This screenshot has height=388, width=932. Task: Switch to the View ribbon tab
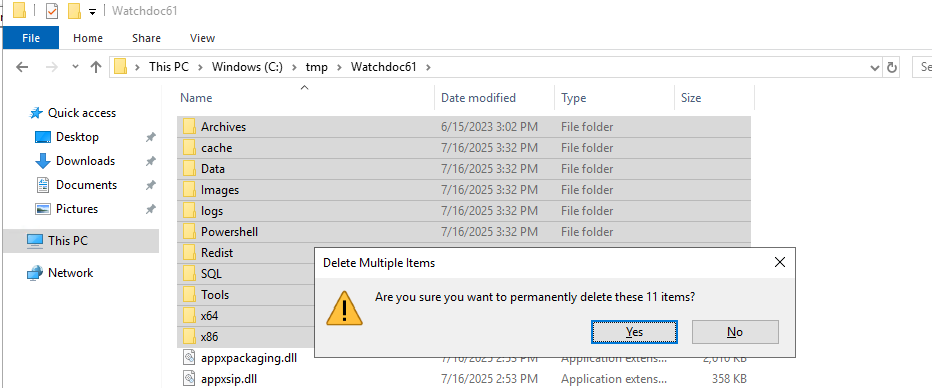(202, 38)
